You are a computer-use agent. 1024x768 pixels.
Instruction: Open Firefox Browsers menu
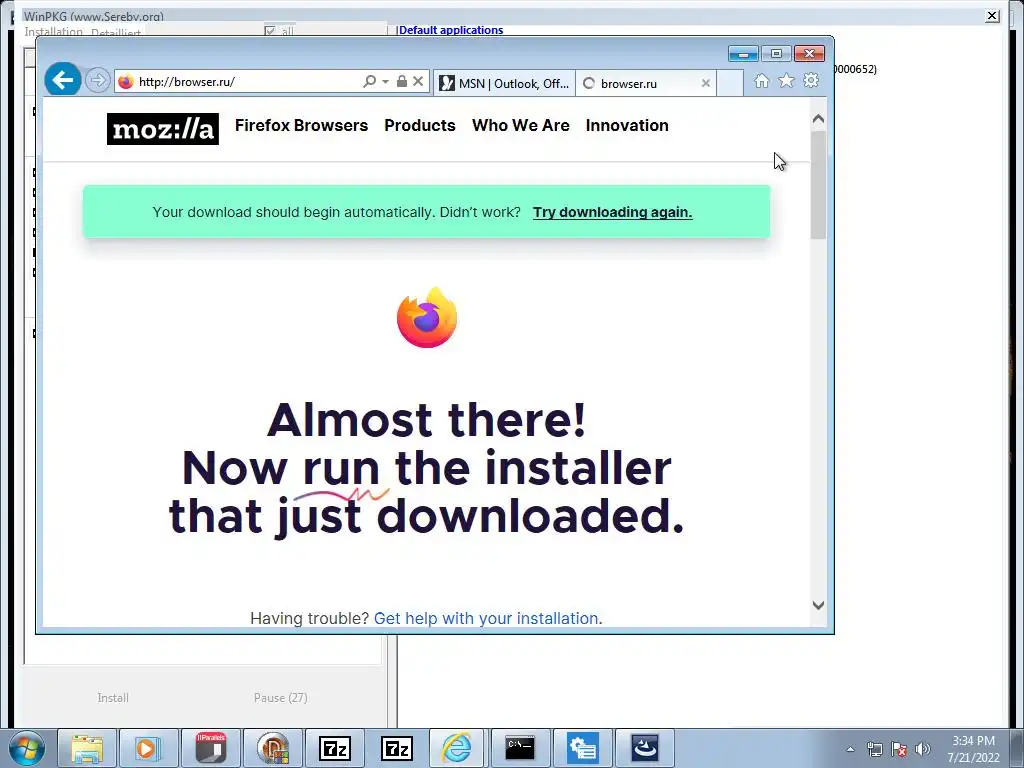(302, 125)
